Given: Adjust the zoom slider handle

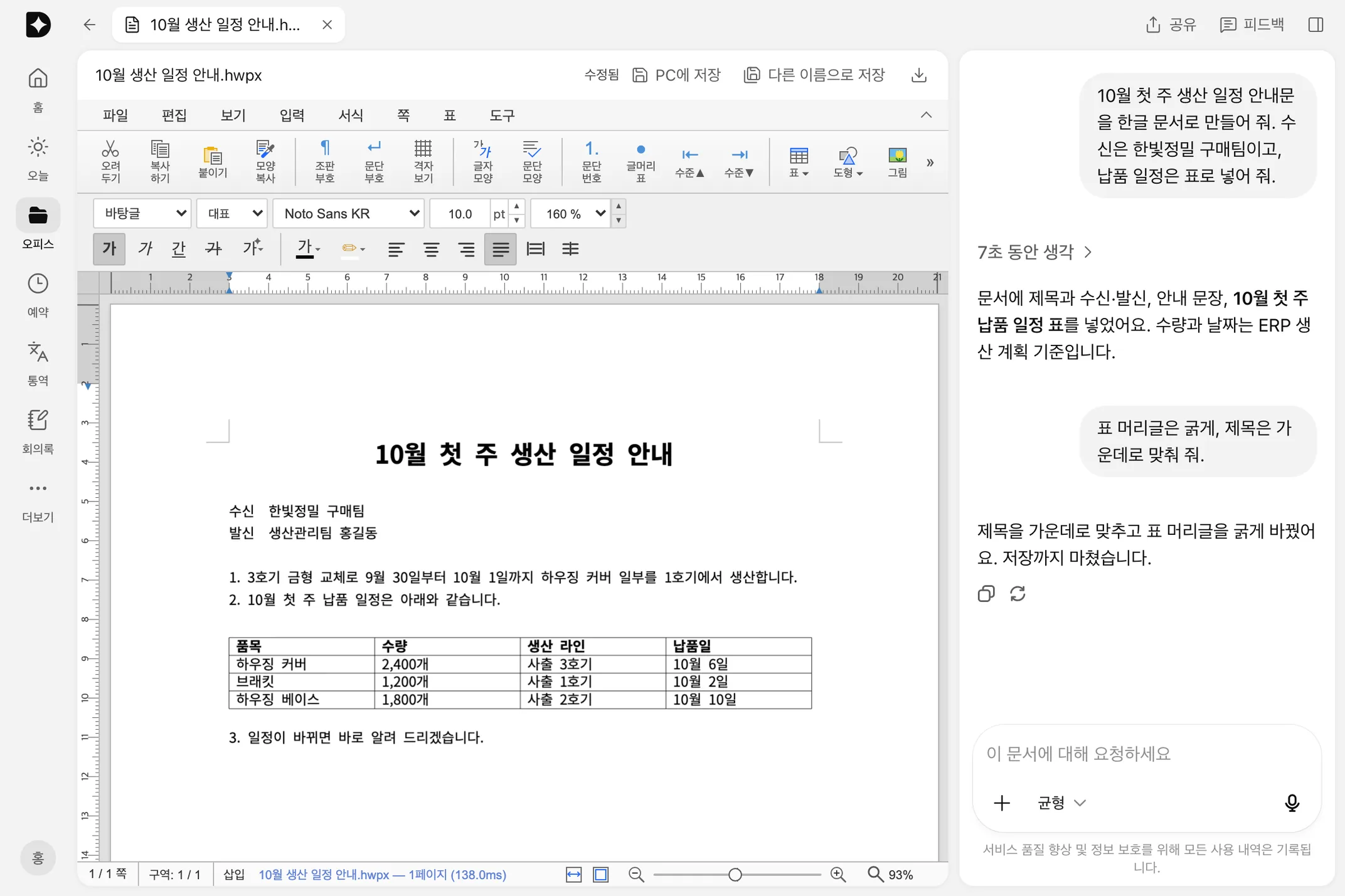Looking at the screenshot, I should click(x=735, y=875).
